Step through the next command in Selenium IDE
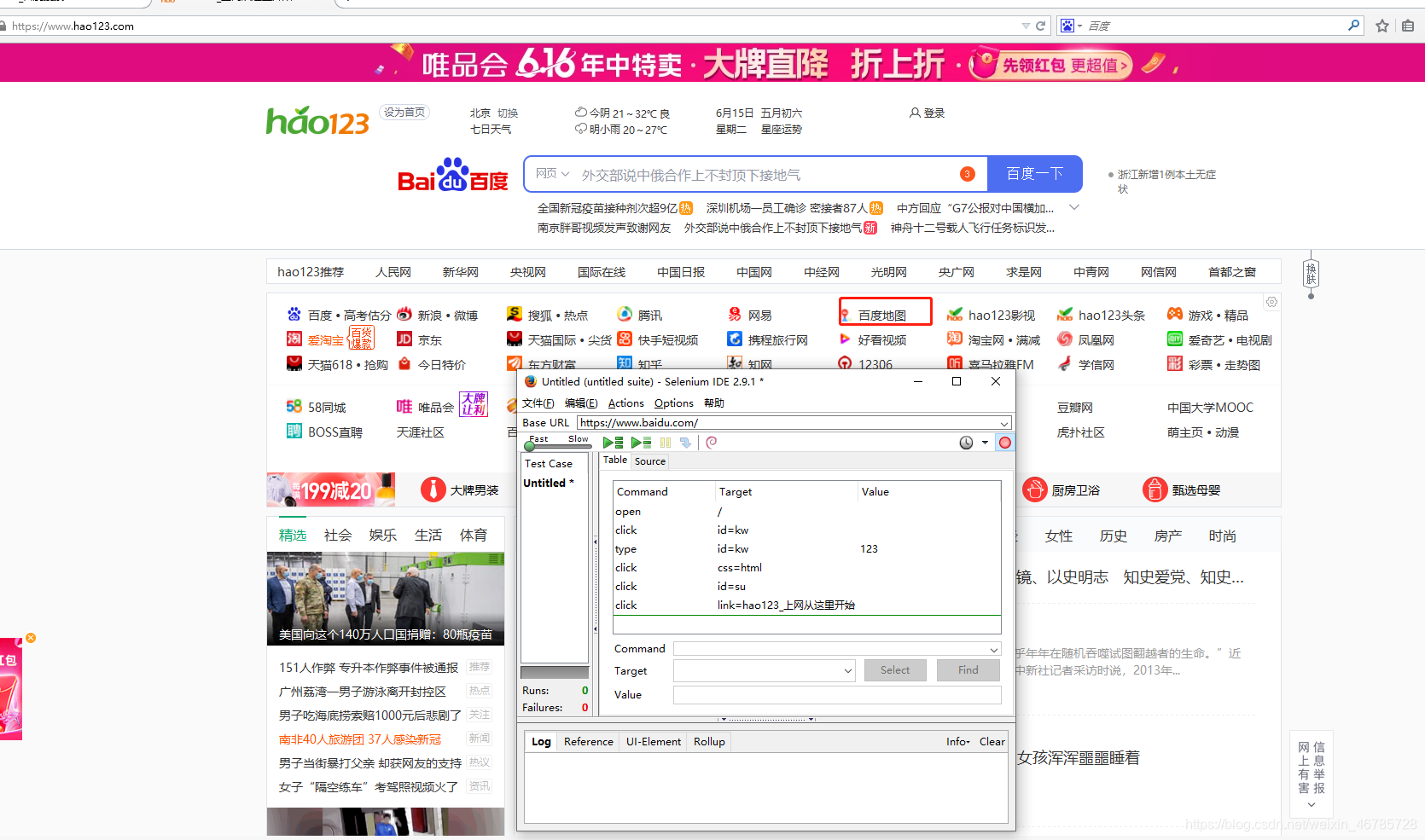The width and height of the screenshot is (1425, 840). point(685,443)
